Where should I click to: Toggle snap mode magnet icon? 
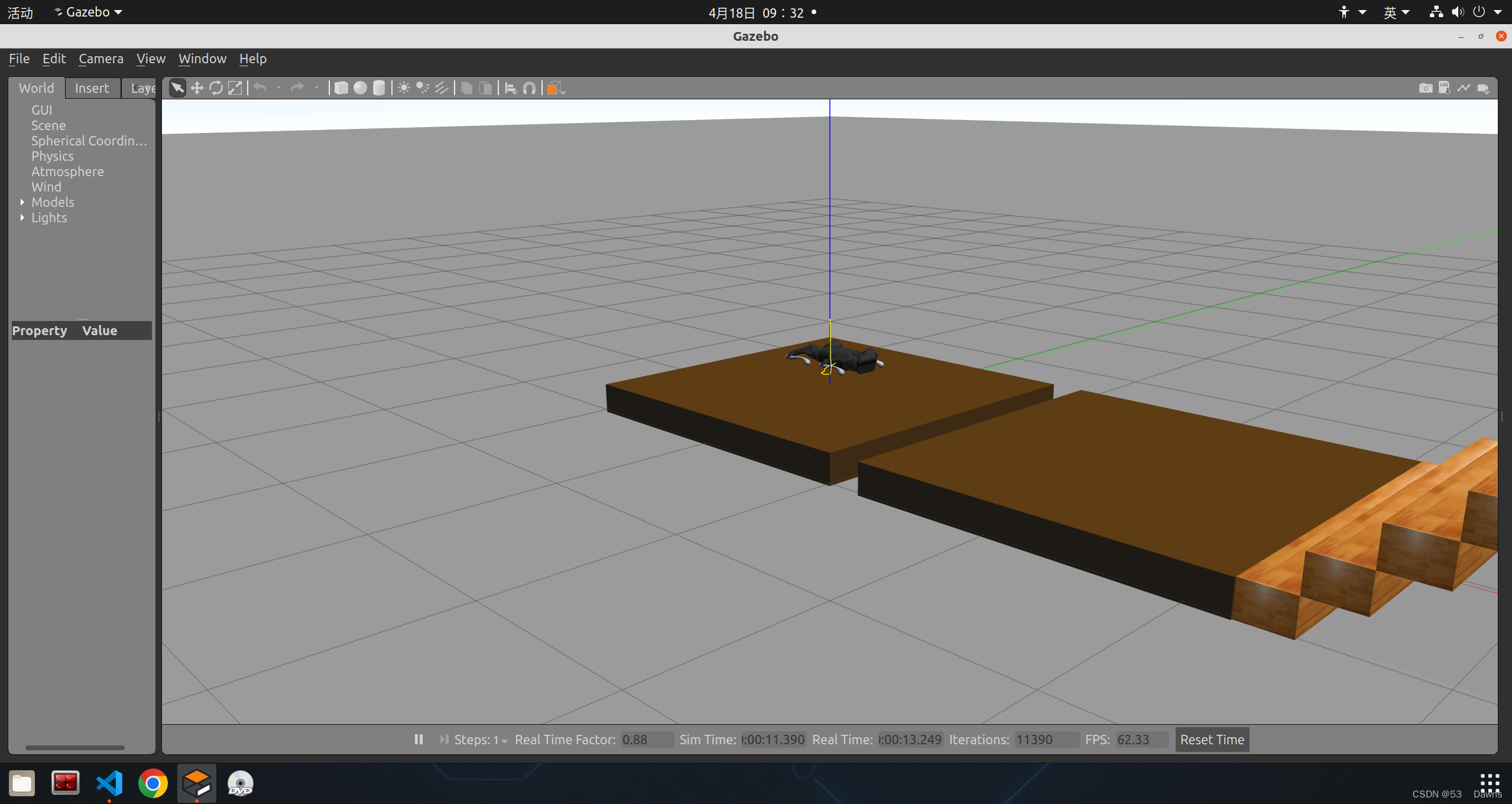point(530,88)
